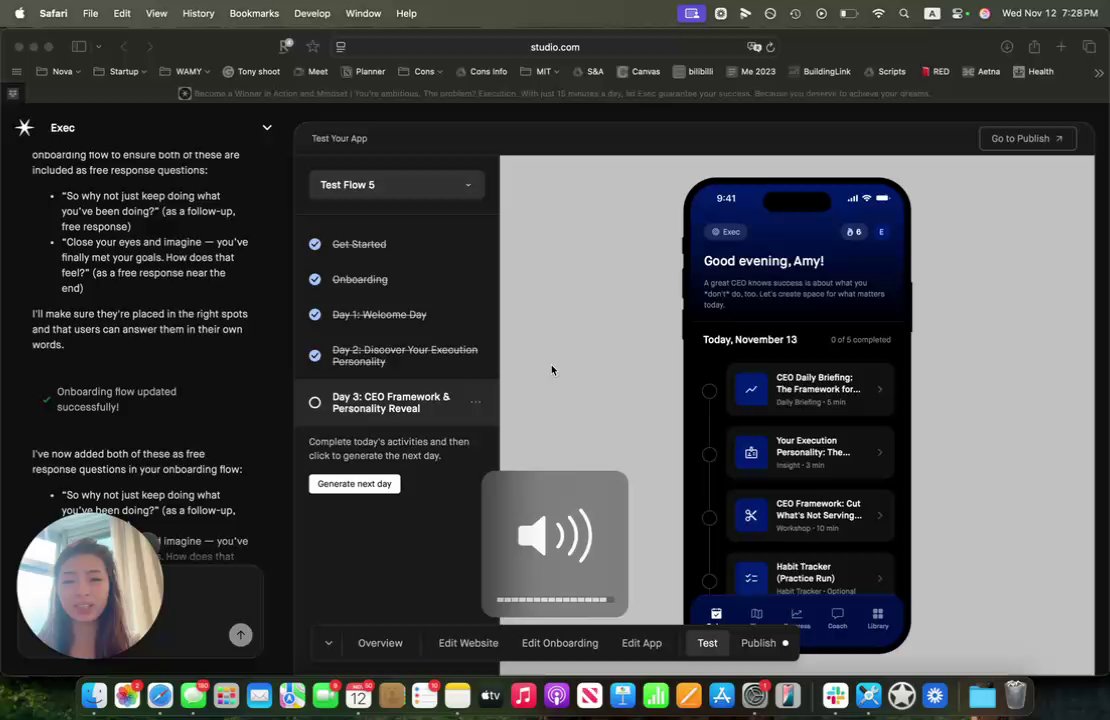Open Your Execution Personality insight card
This screenshot has height=720, width=1110.
(x=810, y=452)
